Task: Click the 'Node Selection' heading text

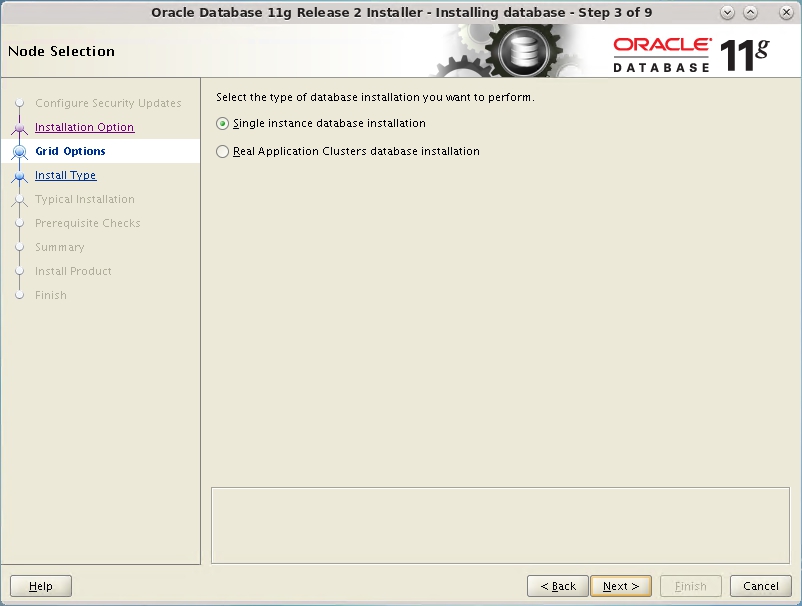Action: pos(61,51)
